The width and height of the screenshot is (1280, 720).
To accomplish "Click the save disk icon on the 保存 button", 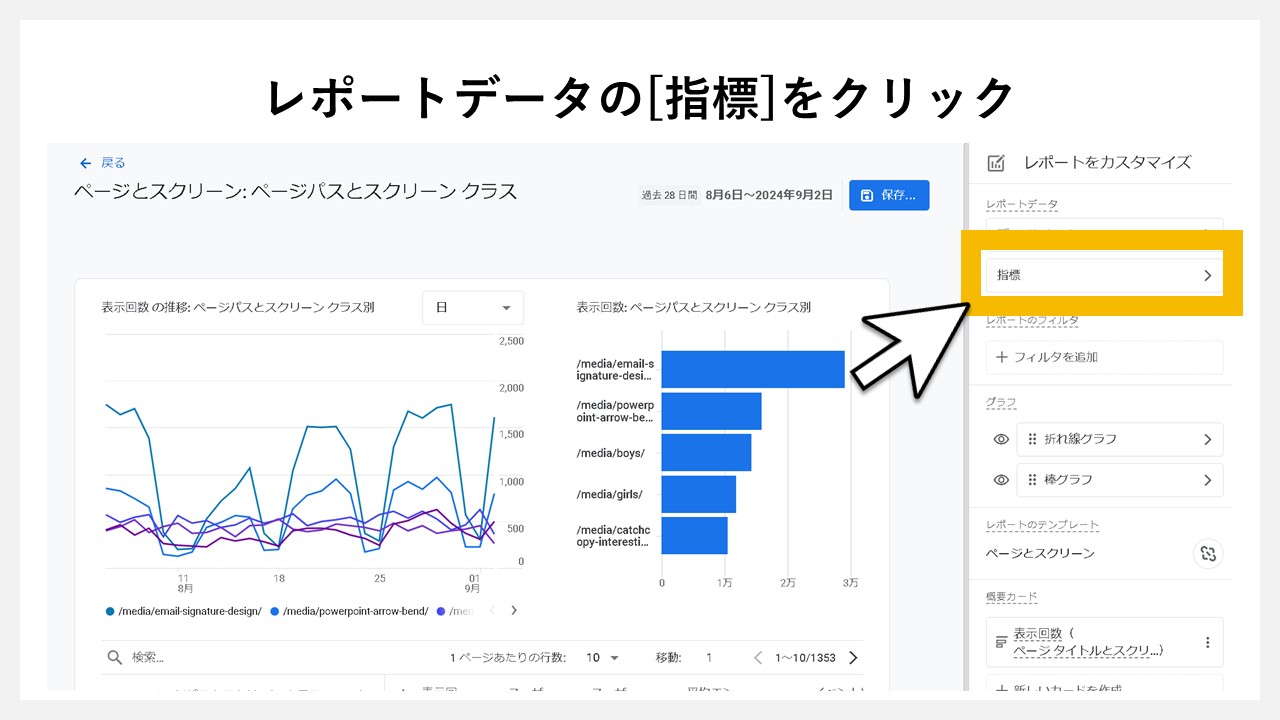I will click(x=866, y=195).
